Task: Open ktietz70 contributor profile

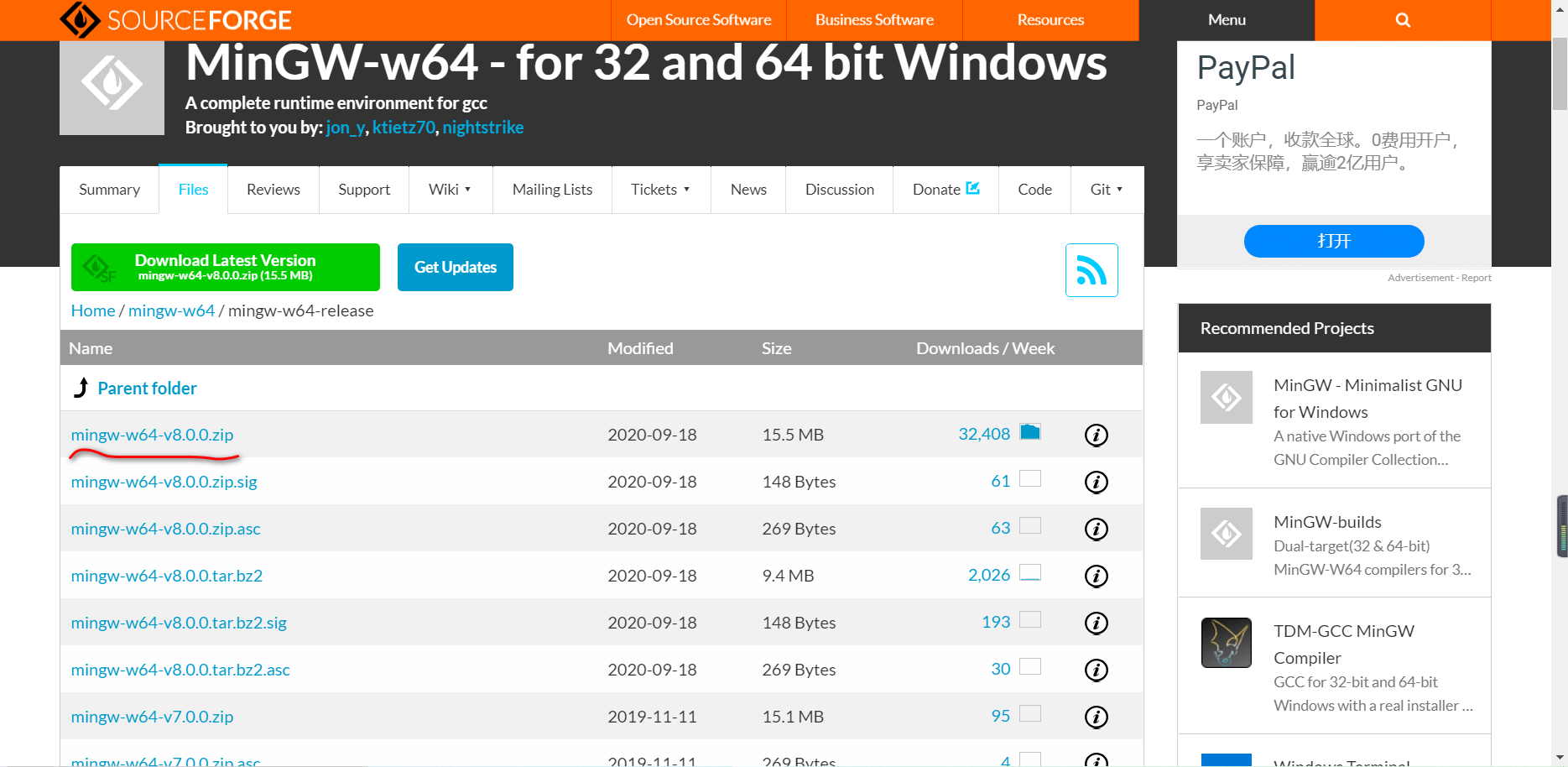Action: point(404,128)
